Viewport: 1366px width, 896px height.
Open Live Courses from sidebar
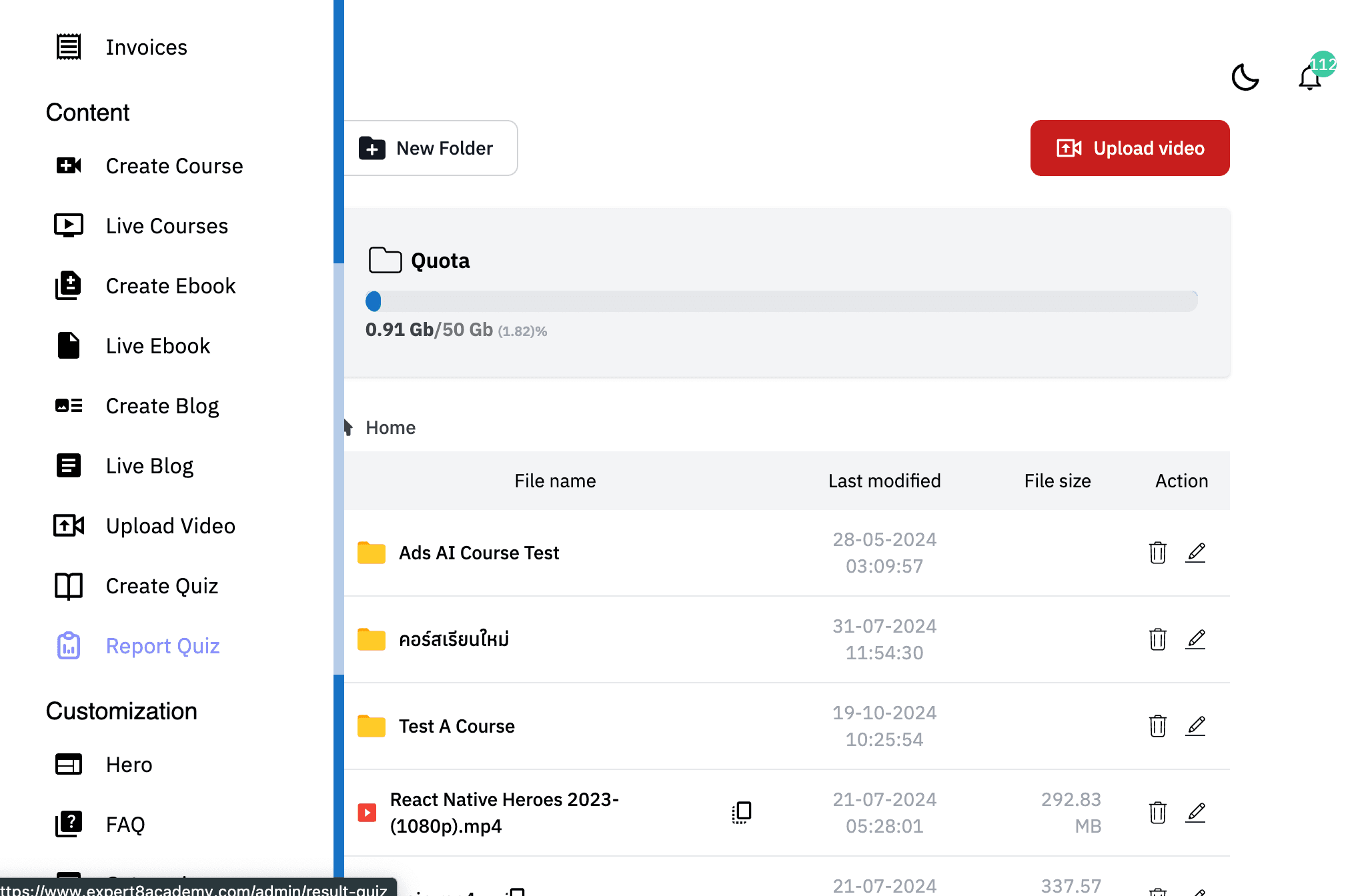coord(167,226)
